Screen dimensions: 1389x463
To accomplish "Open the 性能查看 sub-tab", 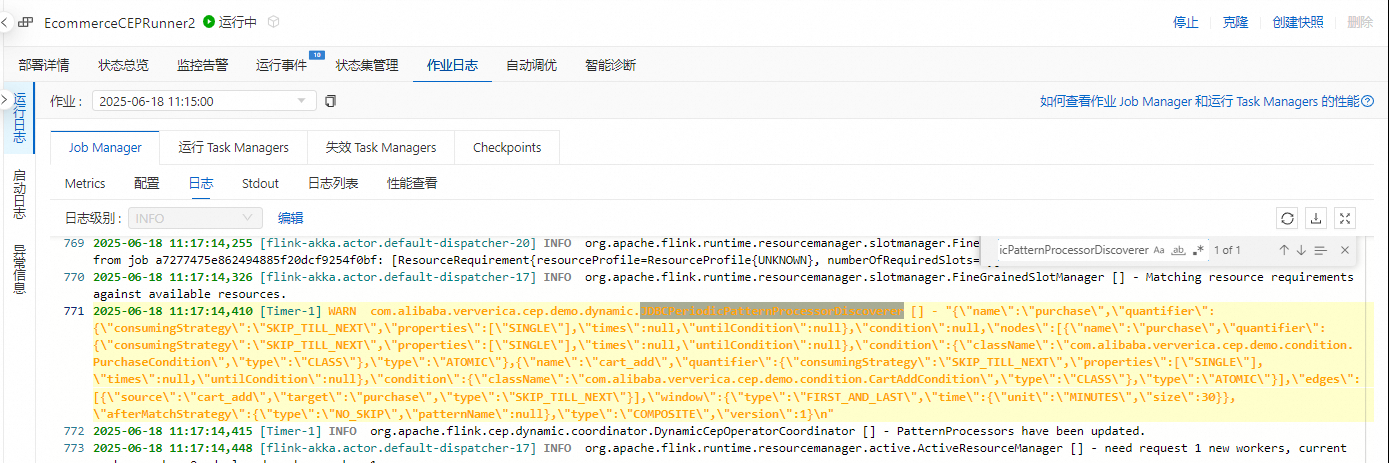I will pos(412,183).
